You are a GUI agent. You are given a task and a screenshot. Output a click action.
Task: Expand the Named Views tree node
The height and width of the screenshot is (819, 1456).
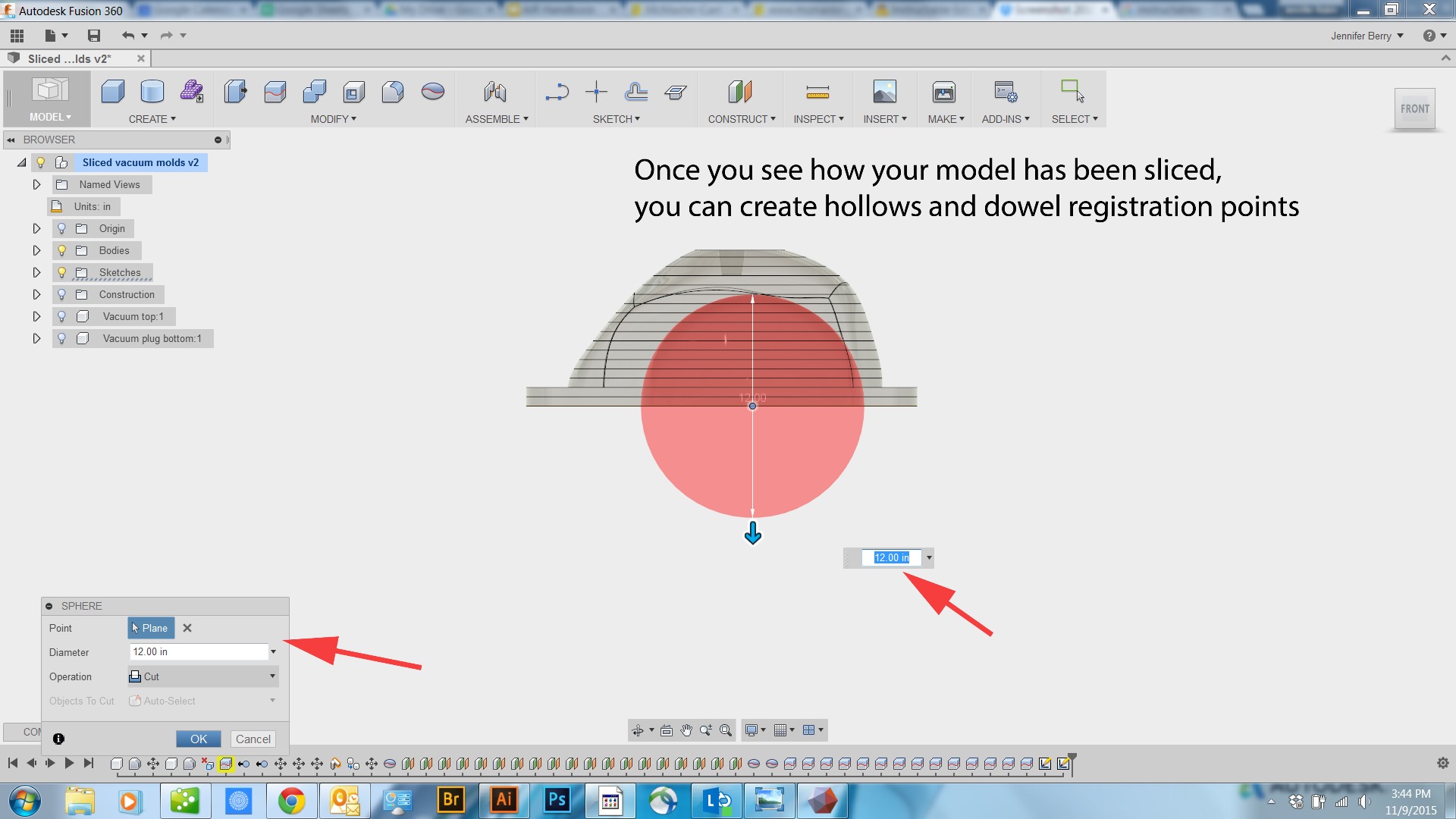point(36,184)
